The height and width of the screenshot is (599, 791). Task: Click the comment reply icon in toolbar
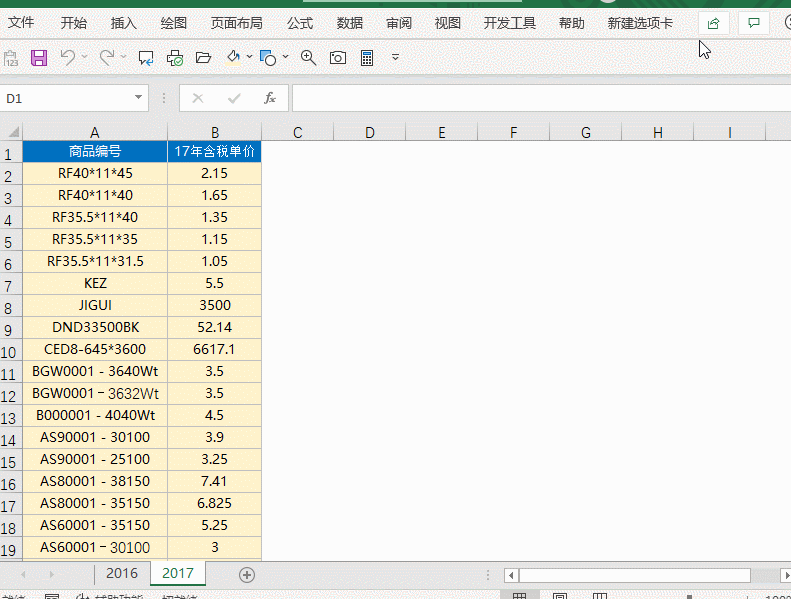coord(146,58)
